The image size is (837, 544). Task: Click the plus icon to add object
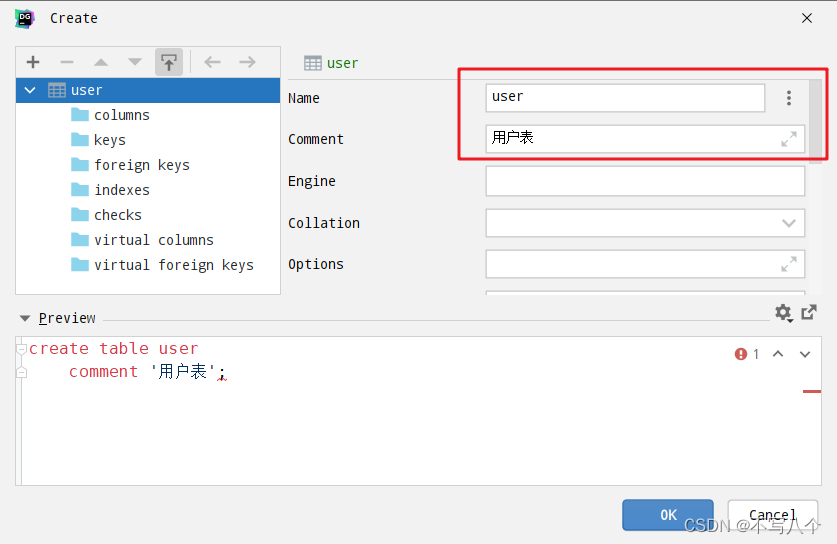click(33, 62)
